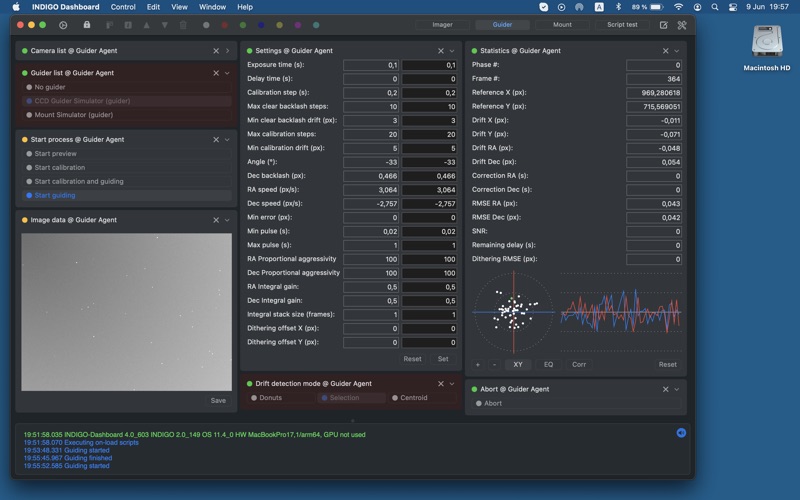Click the Wi-Fi icon in menu bar
The image size is (800, 500).
678,7
